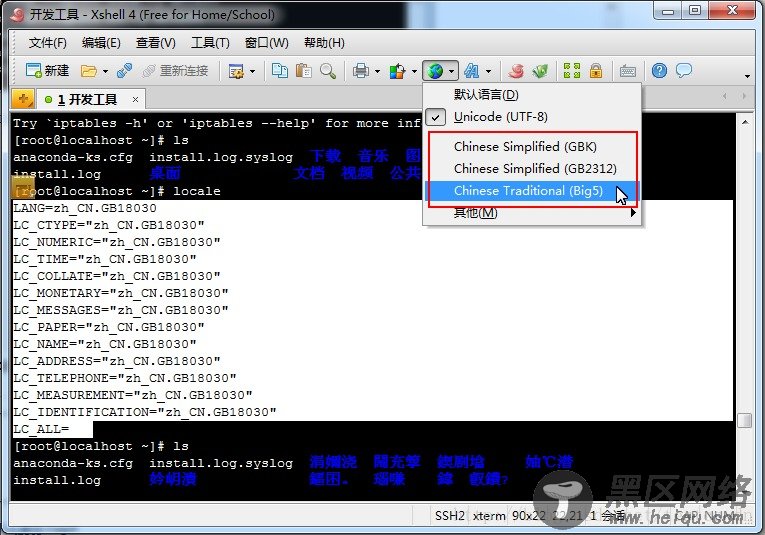Click the magnifier find icon
This screenshot has width=765, height=535.
[x=328, y=71]
